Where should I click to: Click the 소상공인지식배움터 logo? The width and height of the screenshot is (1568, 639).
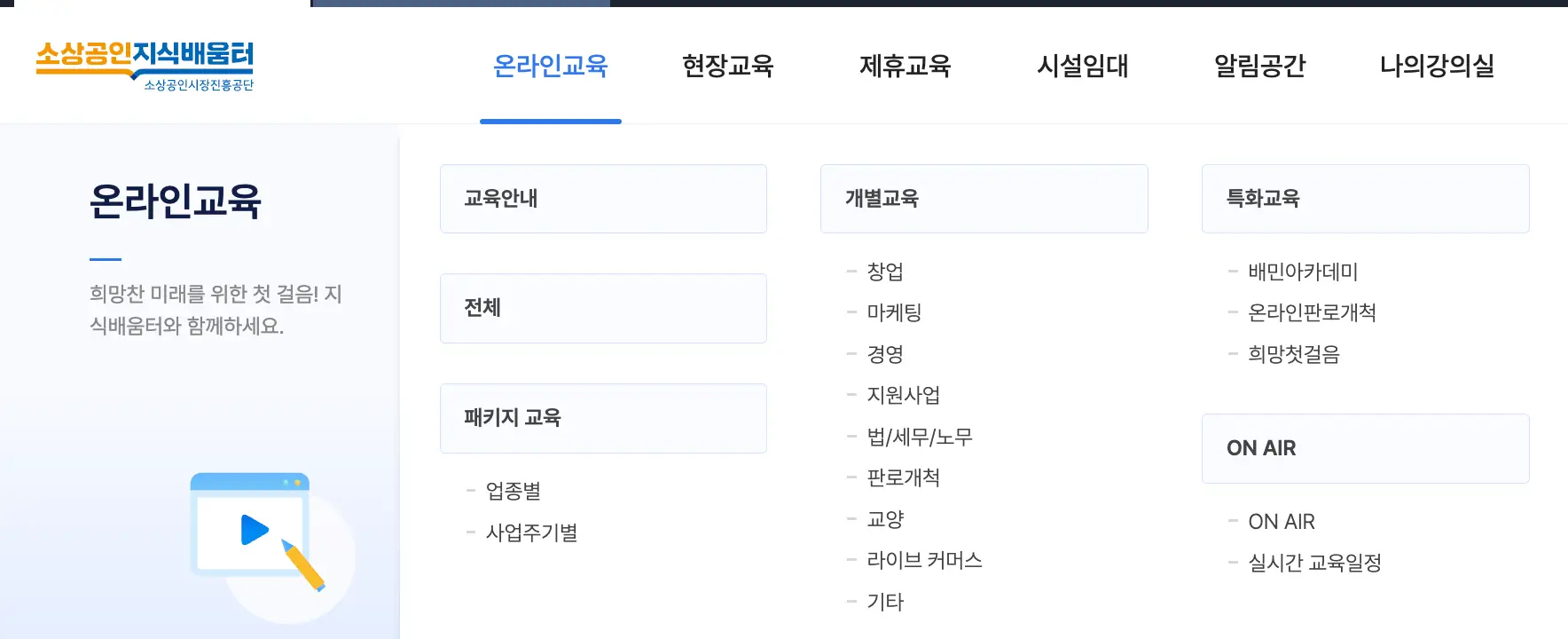[146, 65]
